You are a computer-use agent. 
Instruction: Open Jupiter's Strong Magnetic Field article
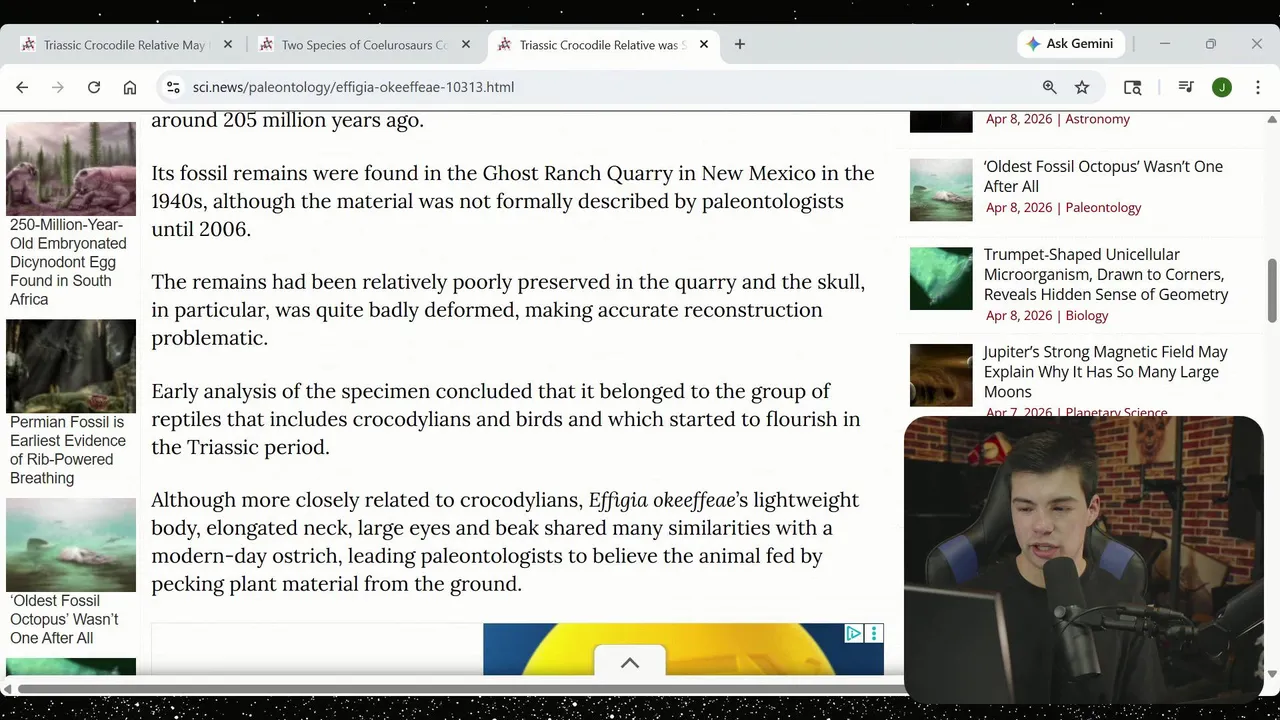pyautogui.click(x=1105, y=371)
